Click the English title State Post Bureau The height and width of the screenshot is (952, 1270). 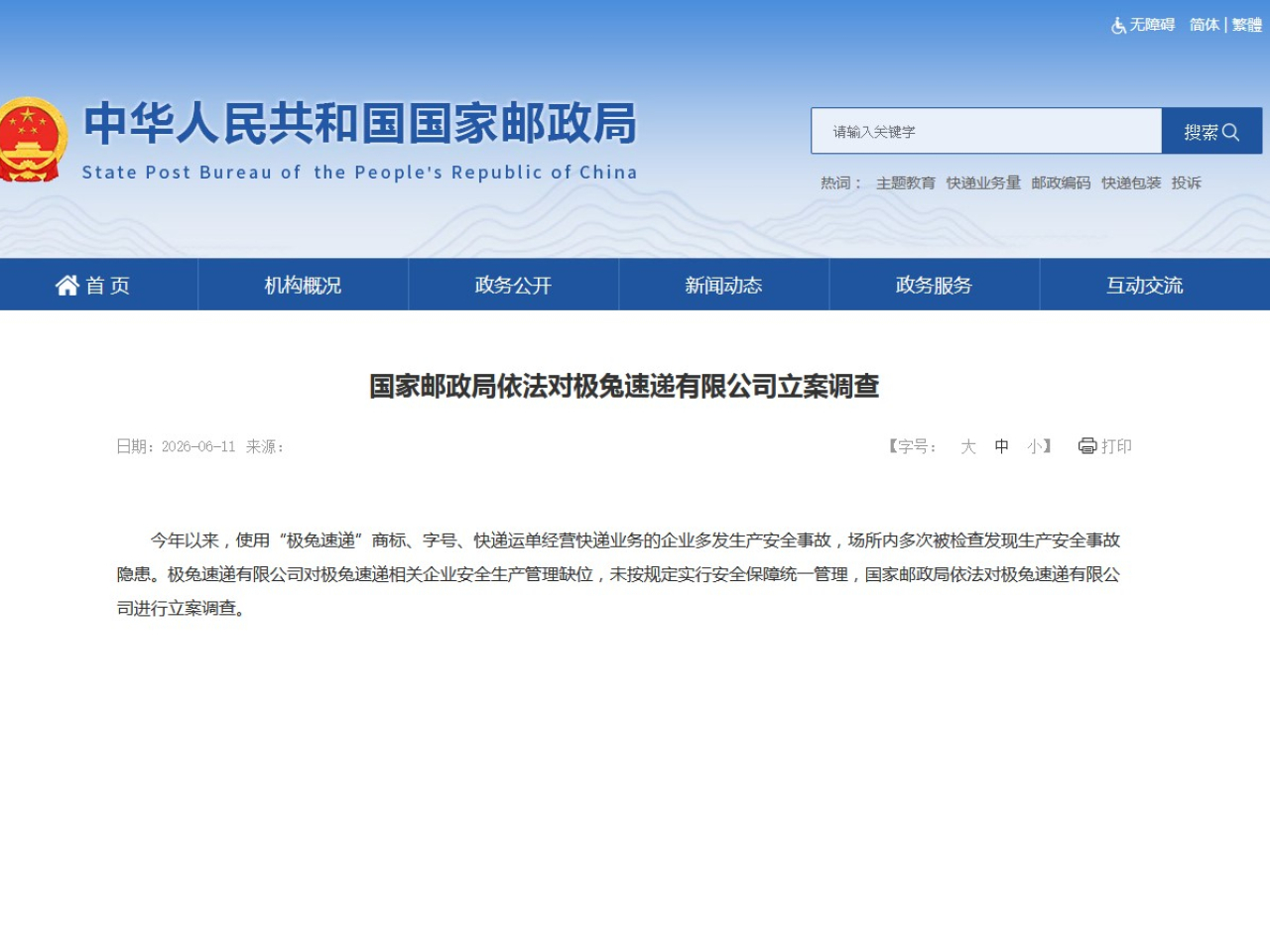pyautogui.click(x=359, y=173)
